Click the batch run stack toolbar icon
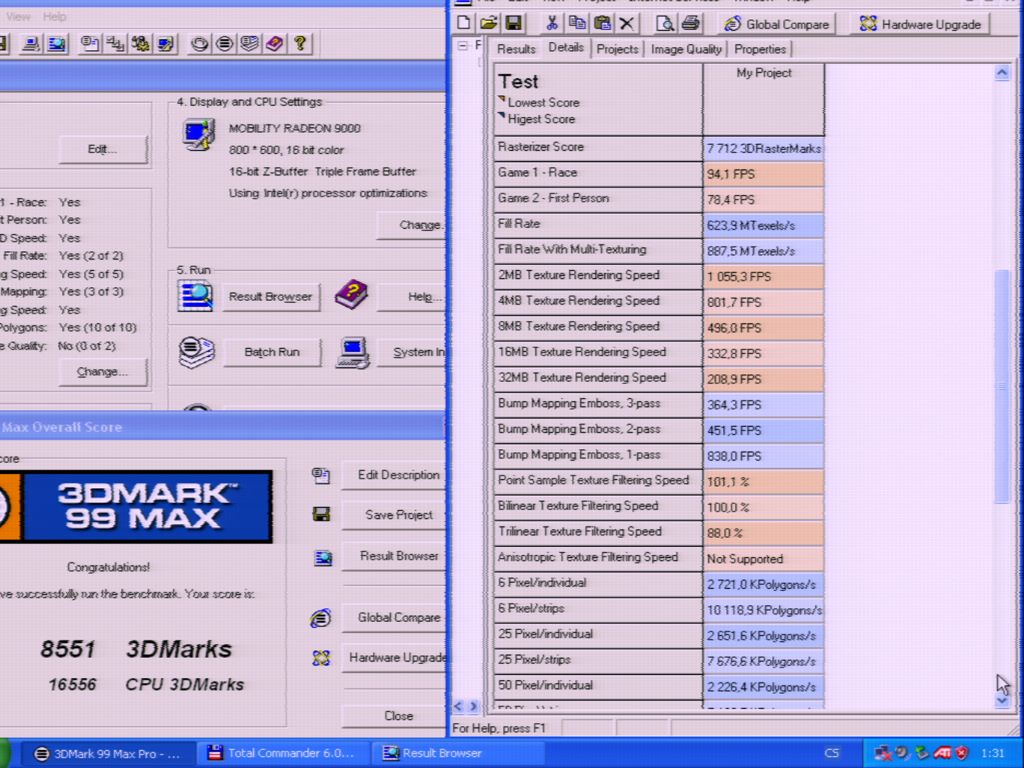The image size is (1024, 768). (249, 44)
